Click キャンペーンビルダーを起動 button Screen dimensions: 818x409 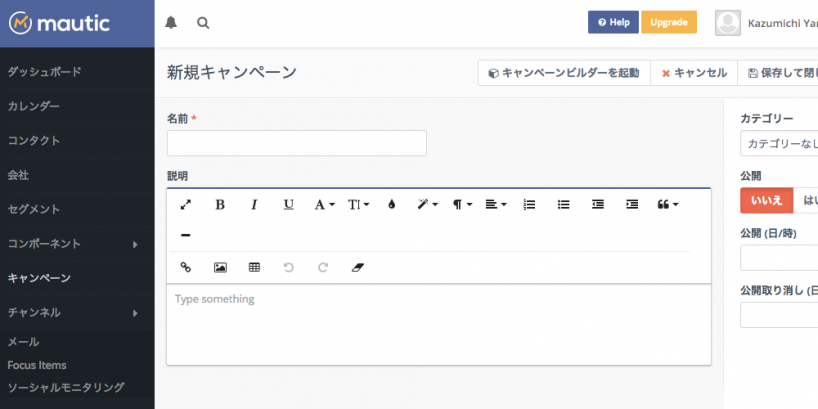click(564, 73)
